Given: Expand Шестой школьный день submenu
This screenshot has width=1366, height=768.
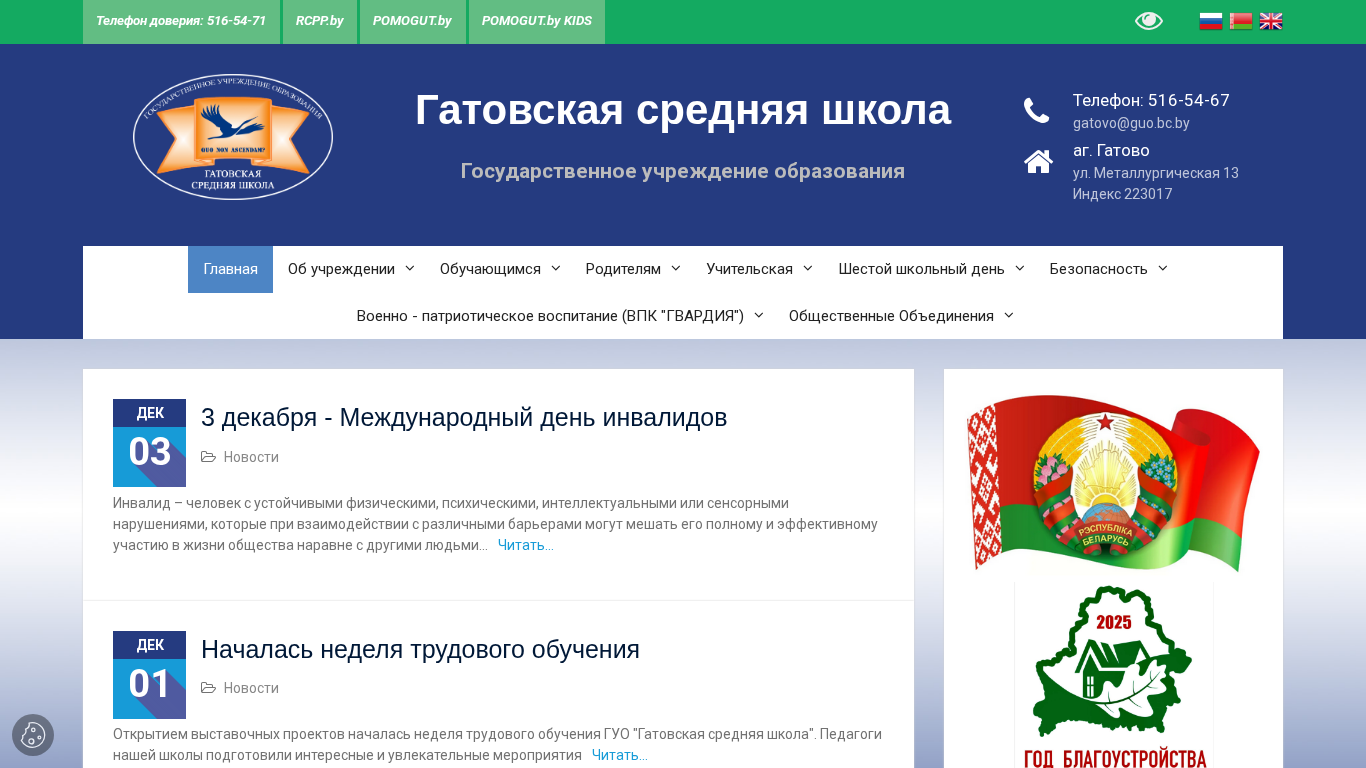Looking at the screenshot, I should point(930,269).
